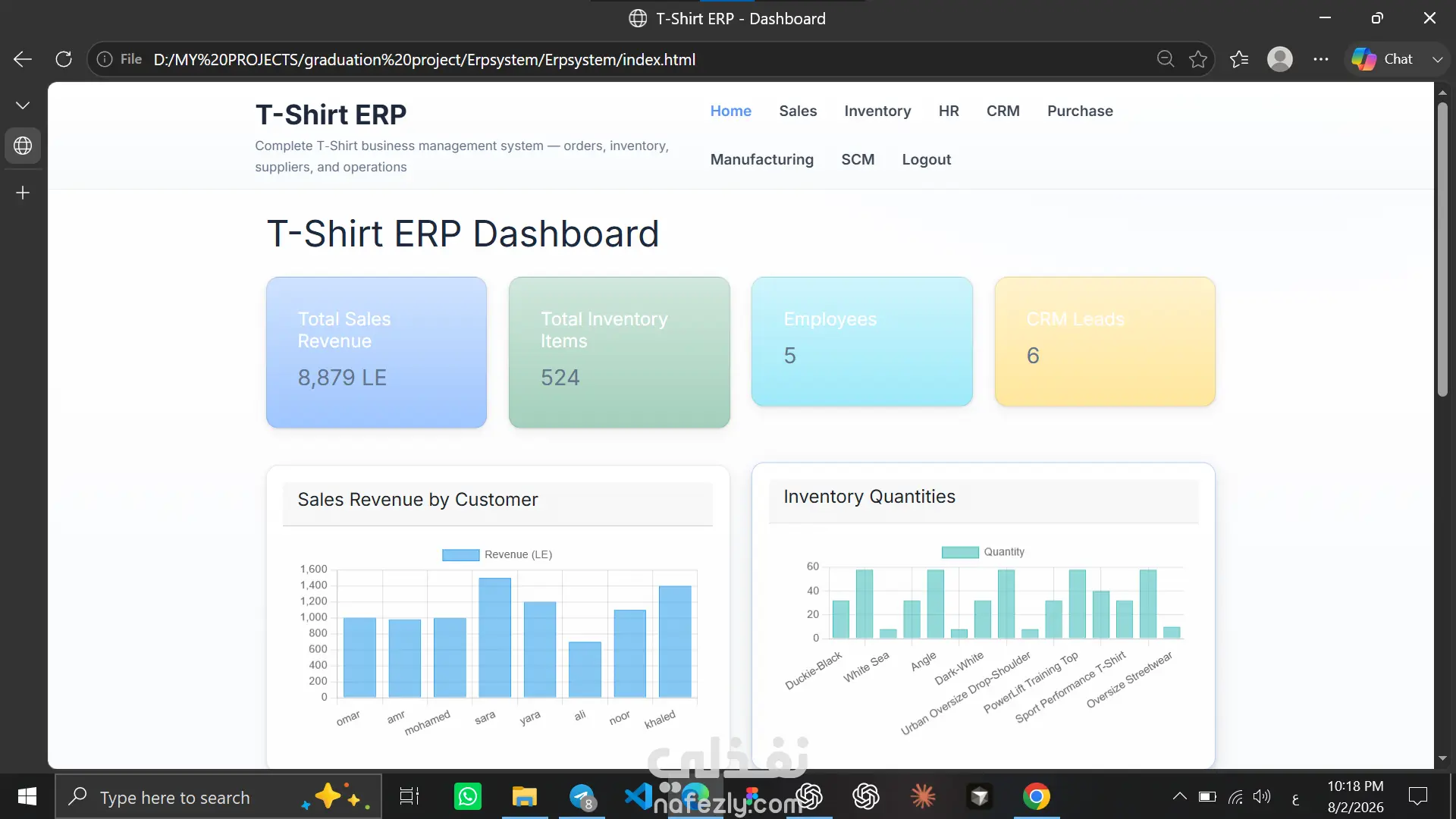Expand the Copilot Chat dropdown chevron
Screen dimensions: 1456x819
pos(1437,59)
